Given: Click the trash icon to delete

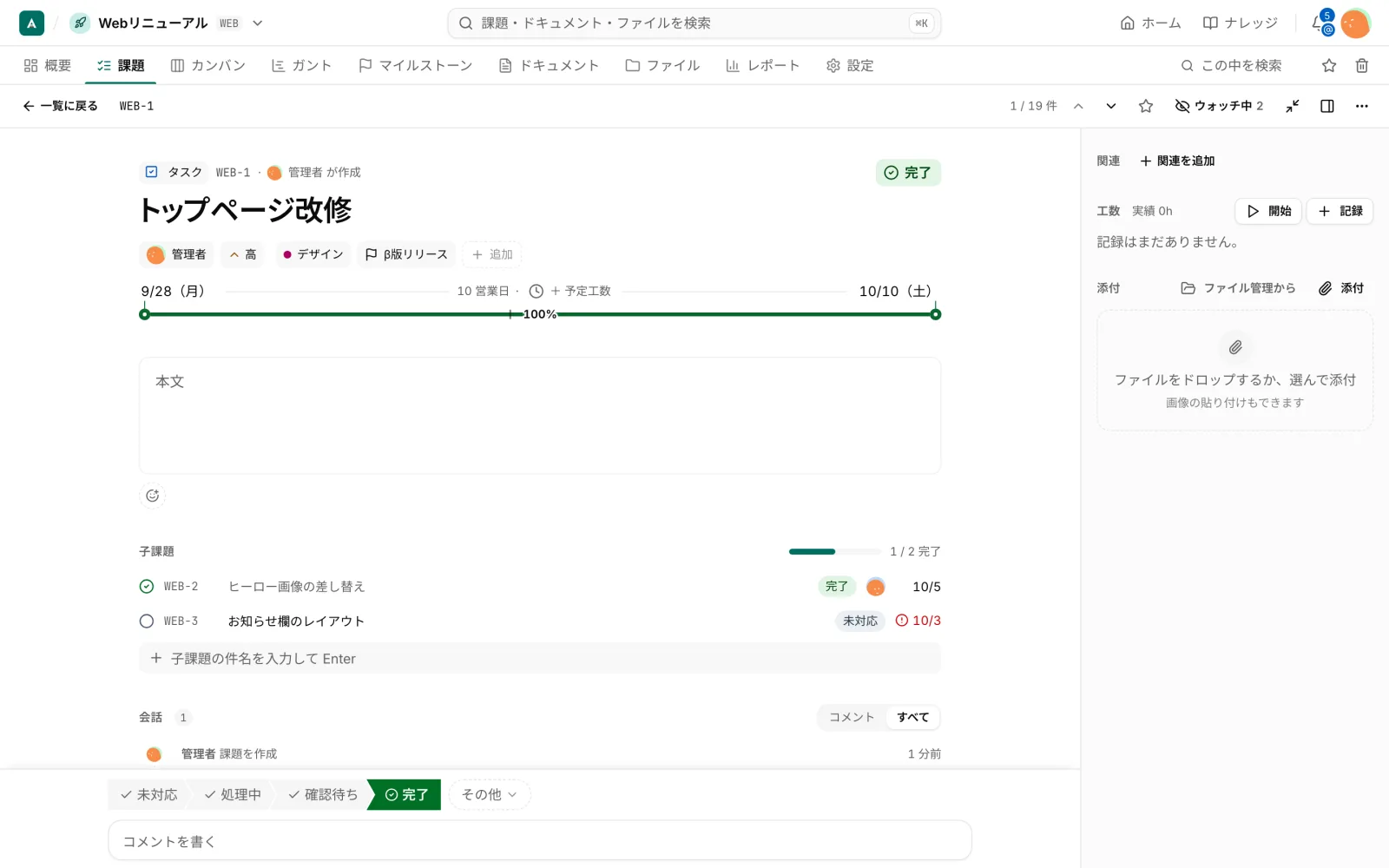Looking at the screenshot, I should 1362,65.
